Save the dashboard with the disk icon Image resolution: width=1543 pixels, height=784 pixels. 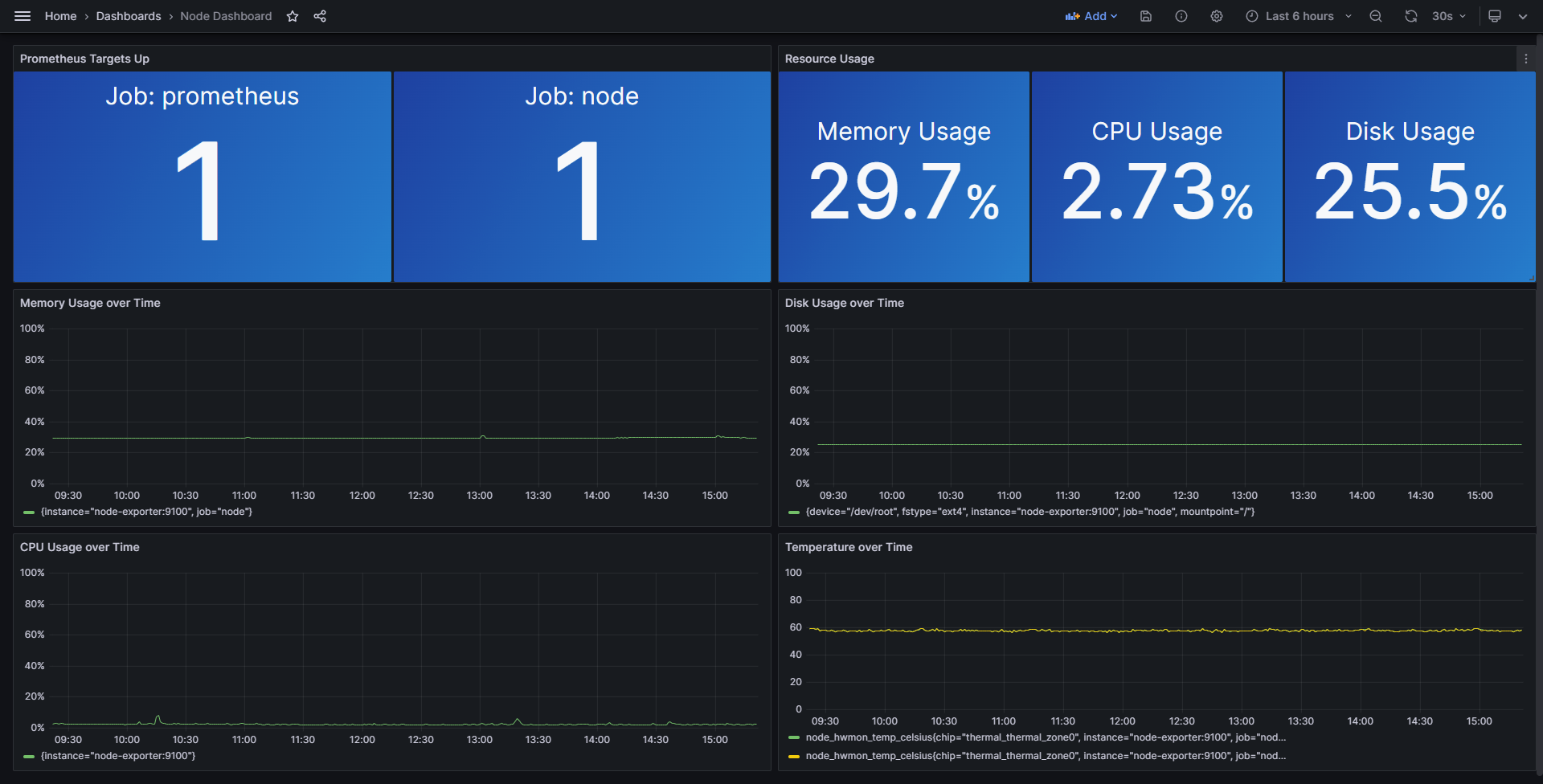point(1146,16)
